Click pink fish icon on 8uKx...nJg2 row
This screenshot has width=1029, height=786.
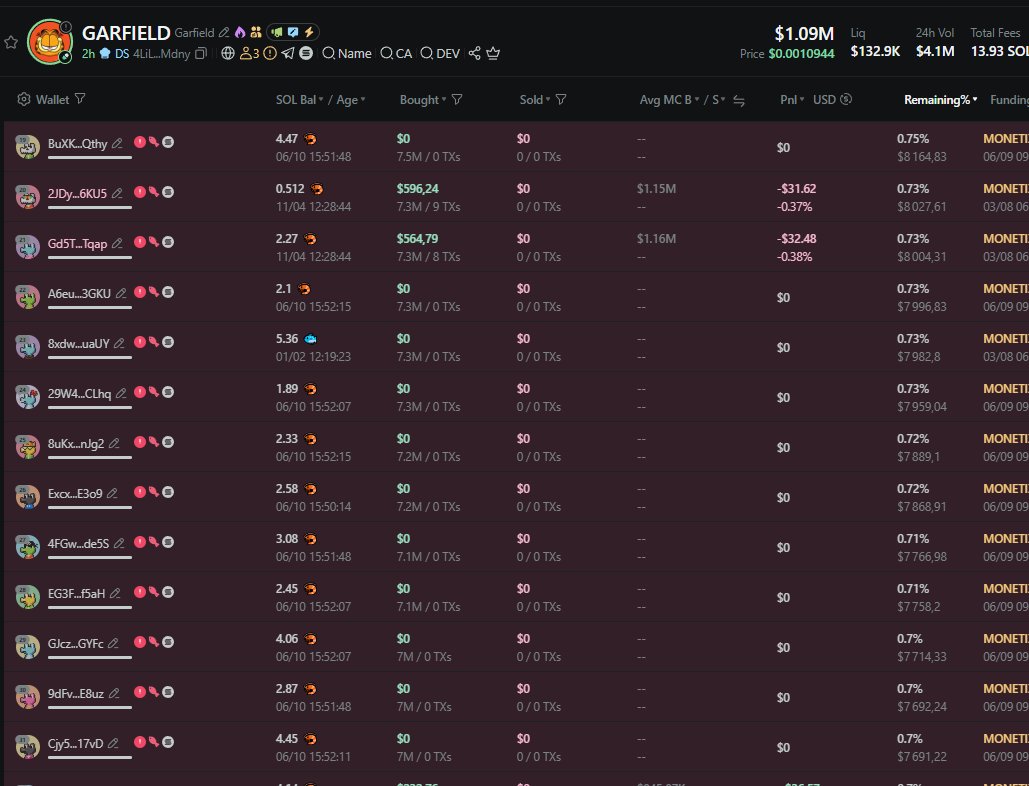point(154,442)
